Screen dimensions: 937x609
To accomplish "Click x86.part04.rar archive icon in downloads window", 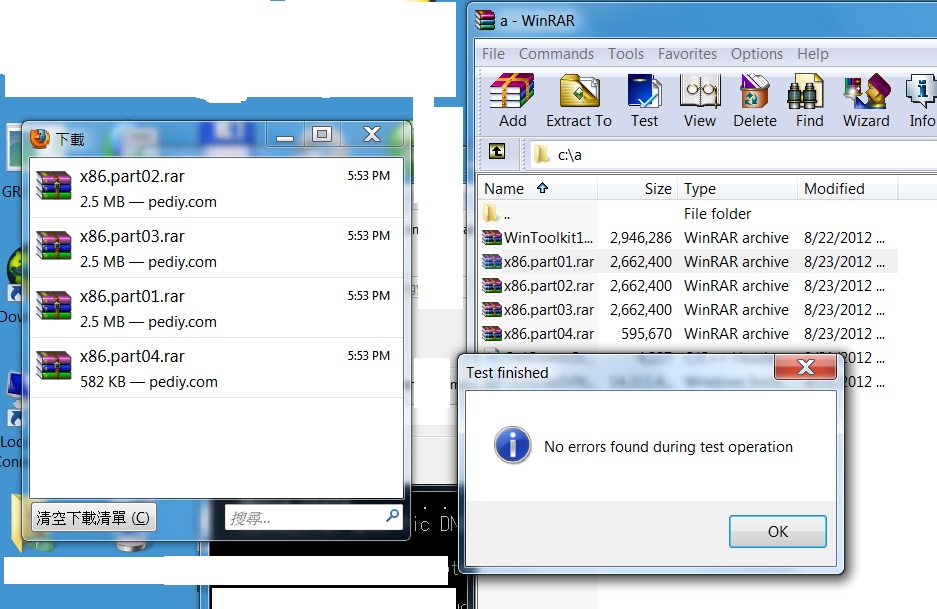I will point(54,365).
